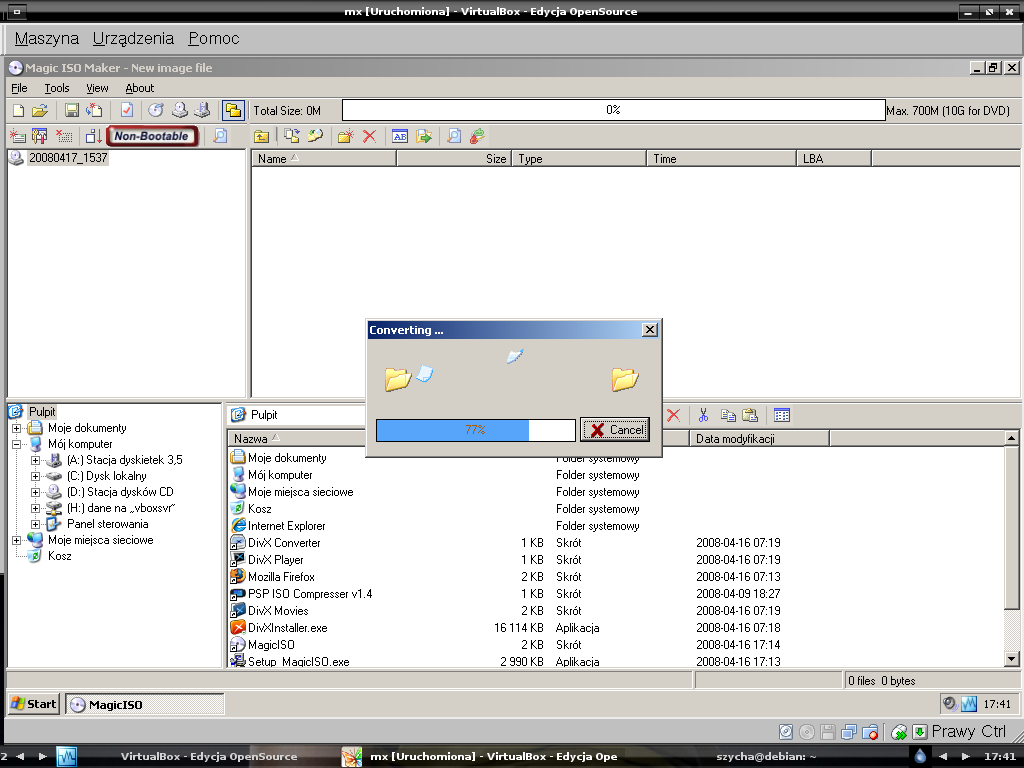Click the extract files green arrow icon
The width and height of the screenshot is (1024, 768).
pyautogui.click(x=424, y=136)
